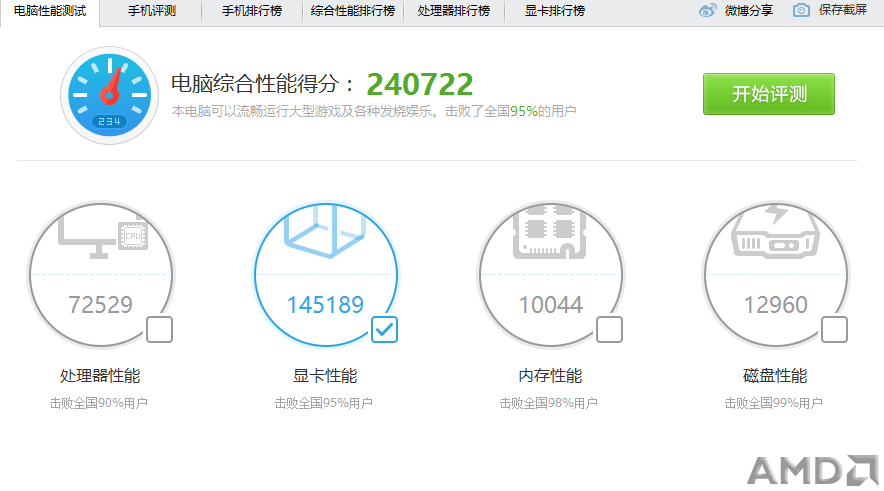Click the 击败全国90%用户 text

(x=99, y=403)
